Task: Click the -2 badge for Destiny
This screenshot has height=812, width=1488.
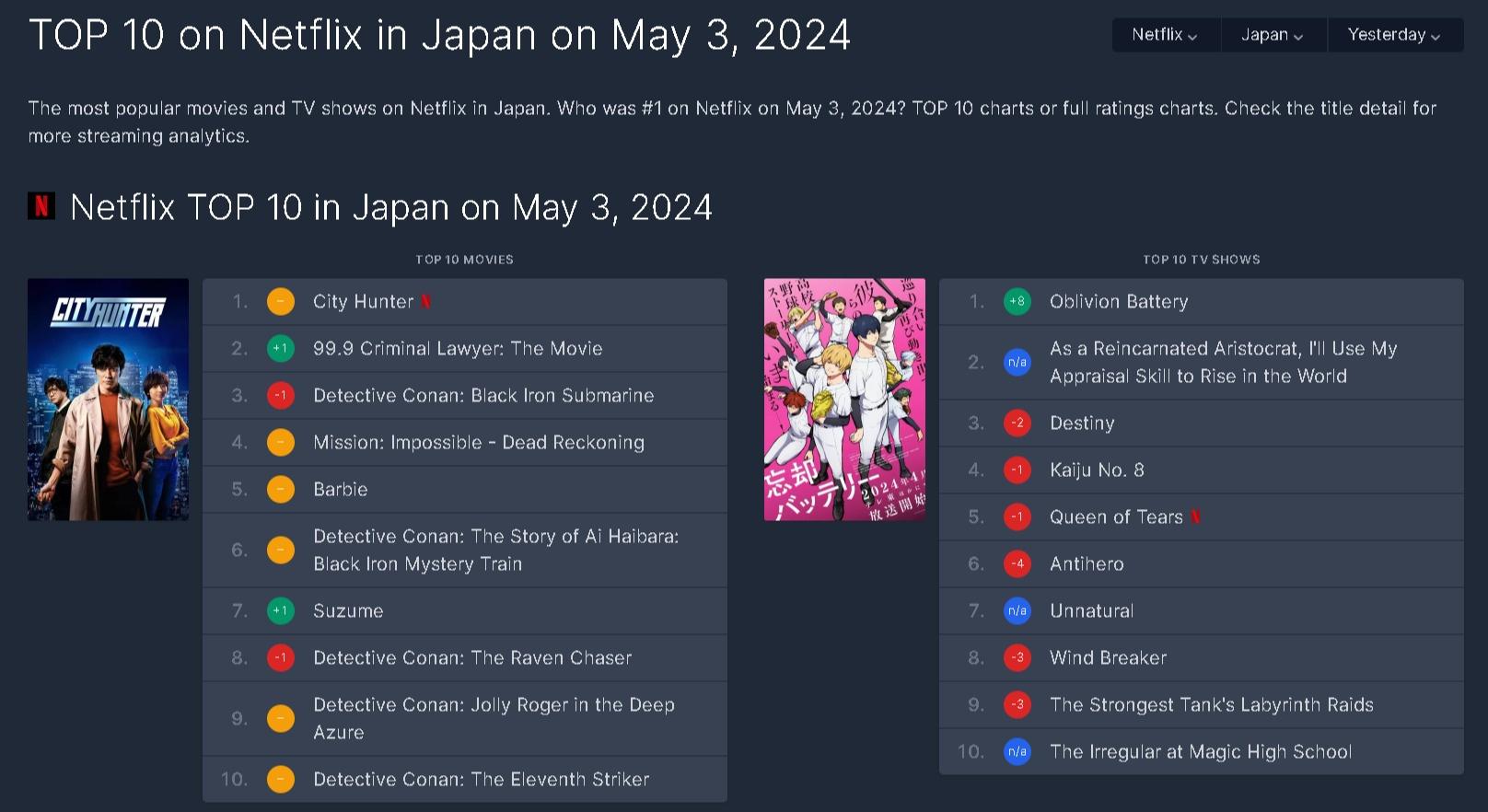Action: [x=1017, y=423]
